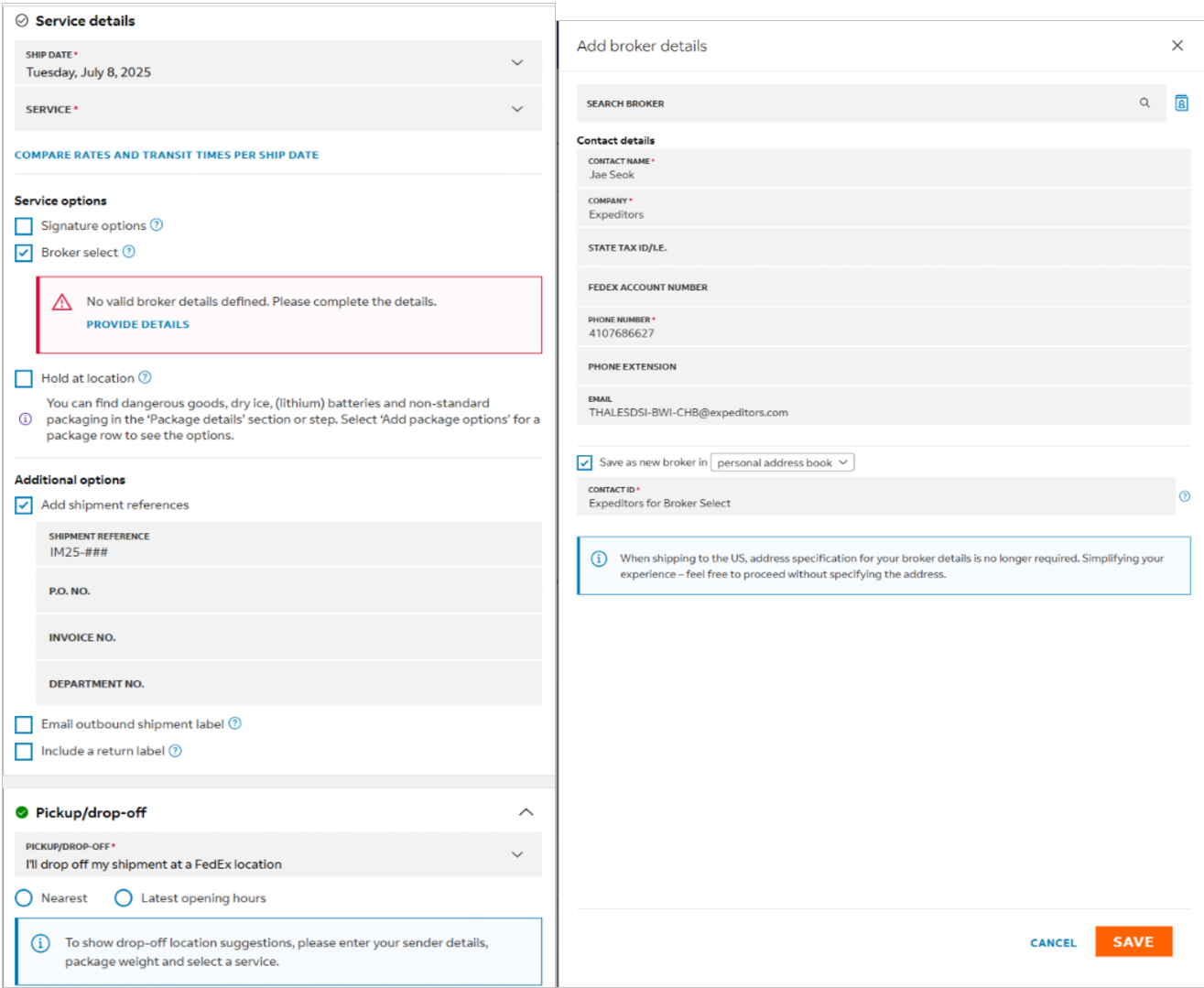Expand the Service dropdown
The image size is (1204, 988).
point(517,109)
